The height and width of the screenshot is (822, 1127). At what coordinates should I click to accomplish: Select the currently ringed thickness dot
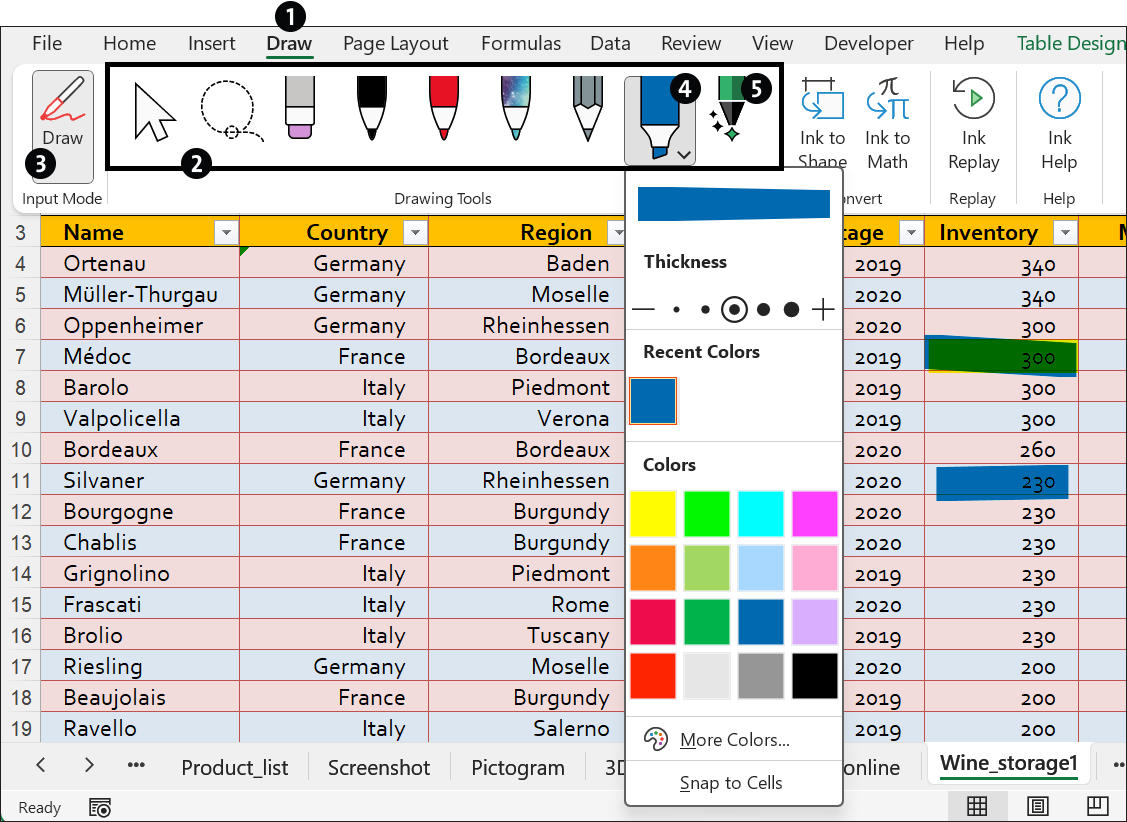(x=734, y=310)
